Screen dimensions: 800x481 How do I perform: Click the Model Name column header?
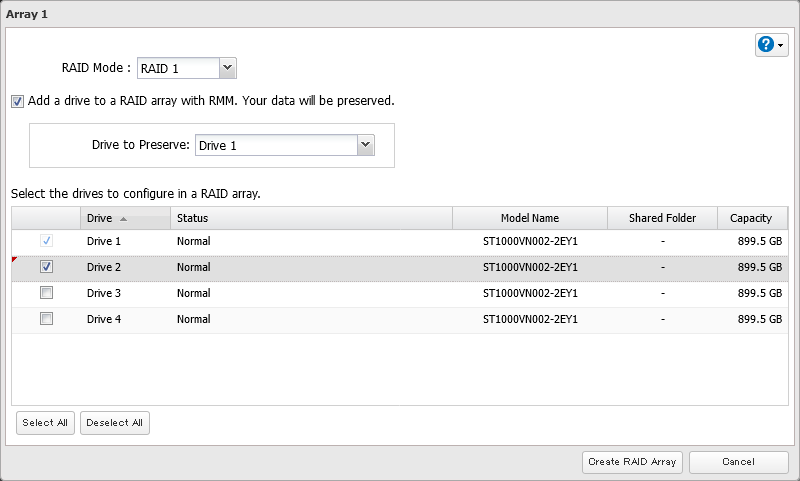click(x=529, y=218)
